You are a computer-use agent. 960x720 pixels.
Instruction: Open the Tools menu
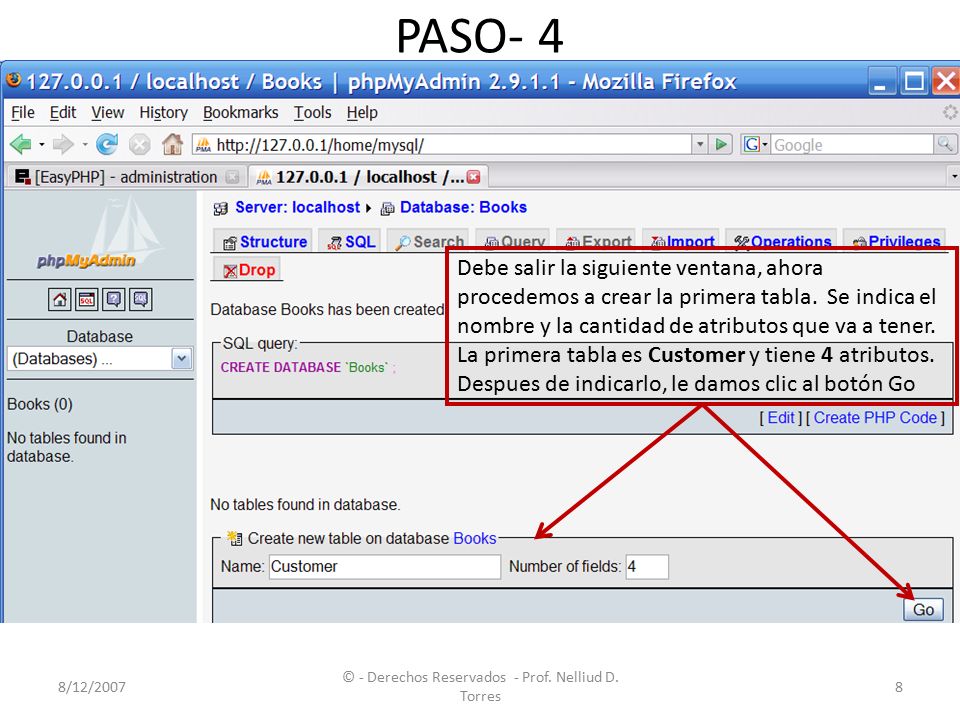pyautogui.click(x=312, y=113)
